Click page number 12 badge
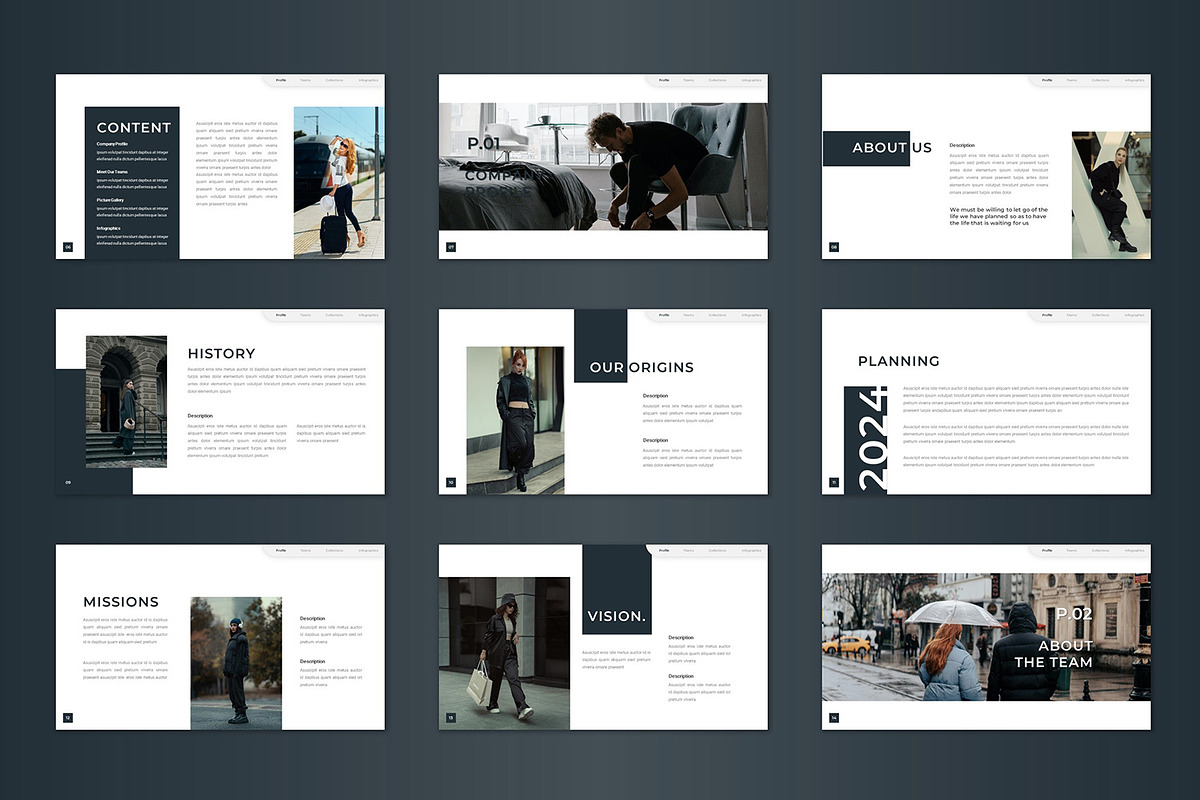This screenshot has width=1200, height=800. (68, 717)
